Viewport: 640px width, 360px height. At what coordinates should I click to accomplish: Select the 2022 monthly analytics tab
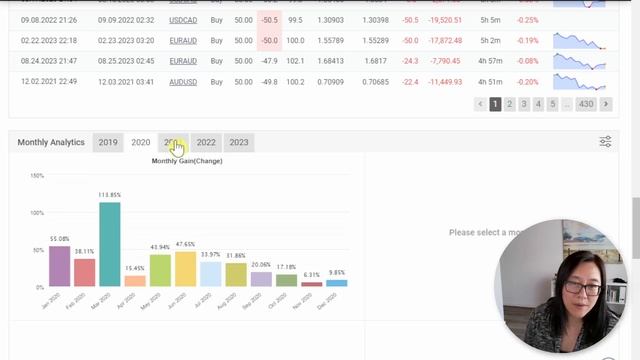tap(206, 142)
